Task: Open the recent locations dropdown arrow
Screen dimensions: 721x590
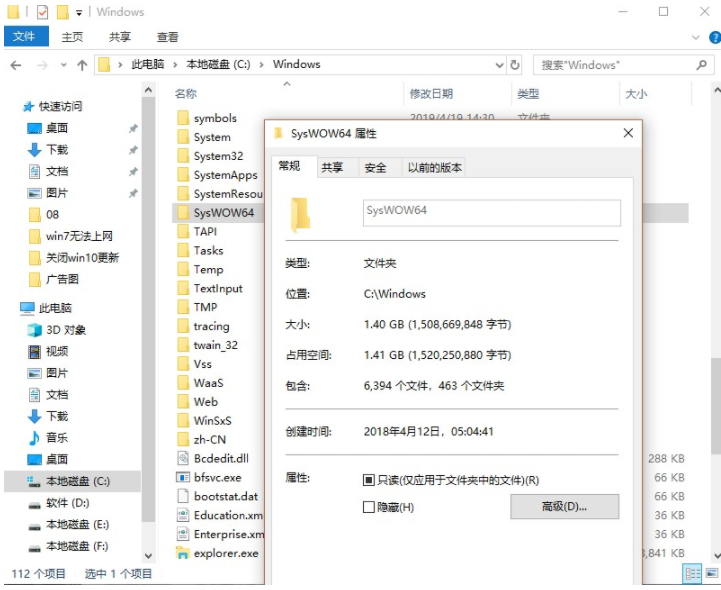Action: point(63,65)
